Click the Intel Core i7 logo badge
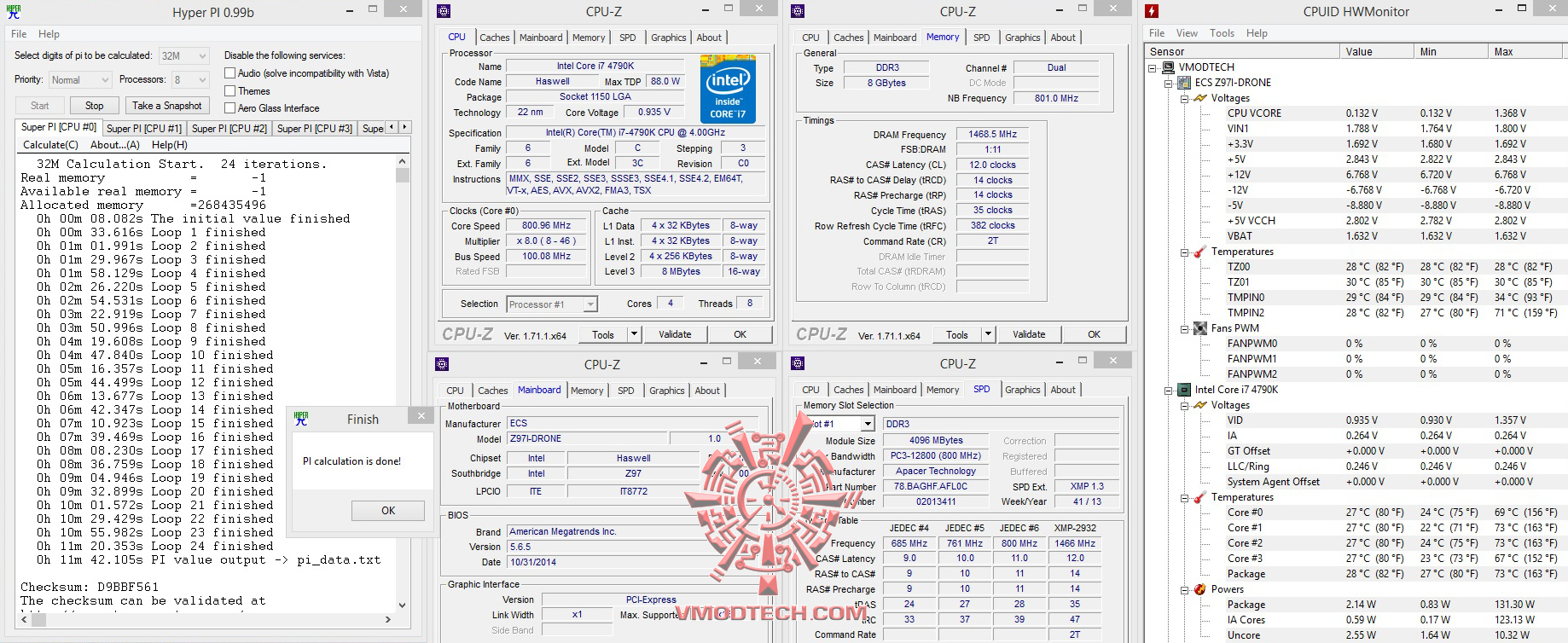 pos(728,89)
